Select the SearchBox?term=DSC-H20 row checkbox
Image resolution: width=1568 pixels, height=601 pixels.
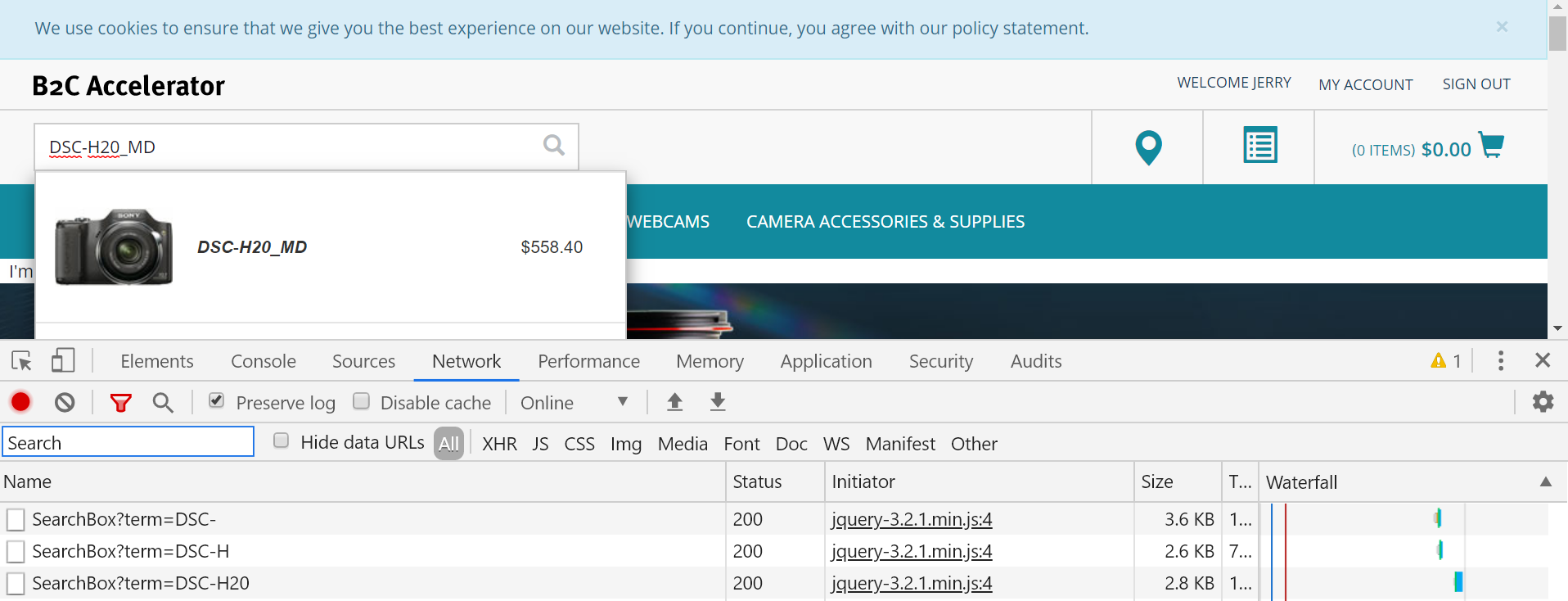16,583
